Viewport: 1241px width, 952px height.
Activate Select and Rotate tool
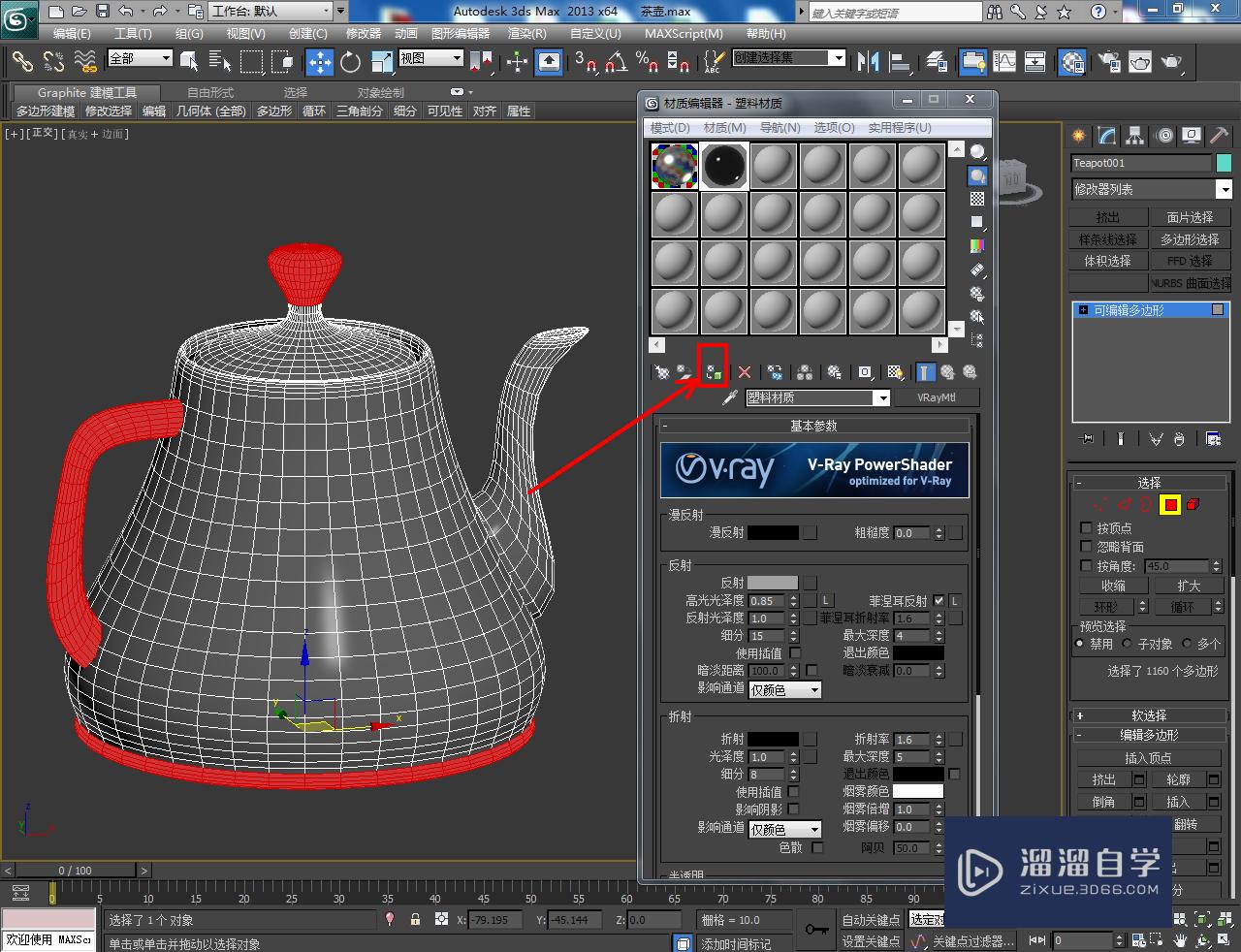pos(351,62)
